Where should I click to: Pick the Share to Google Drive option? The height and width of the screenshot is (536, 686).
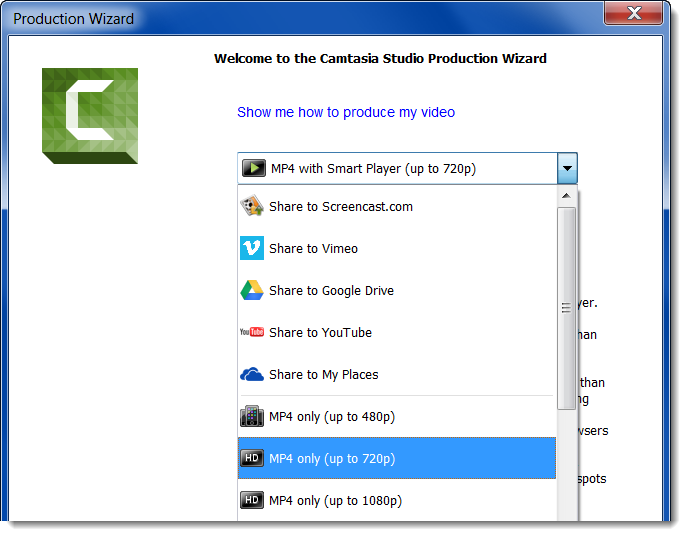(396, 291)
